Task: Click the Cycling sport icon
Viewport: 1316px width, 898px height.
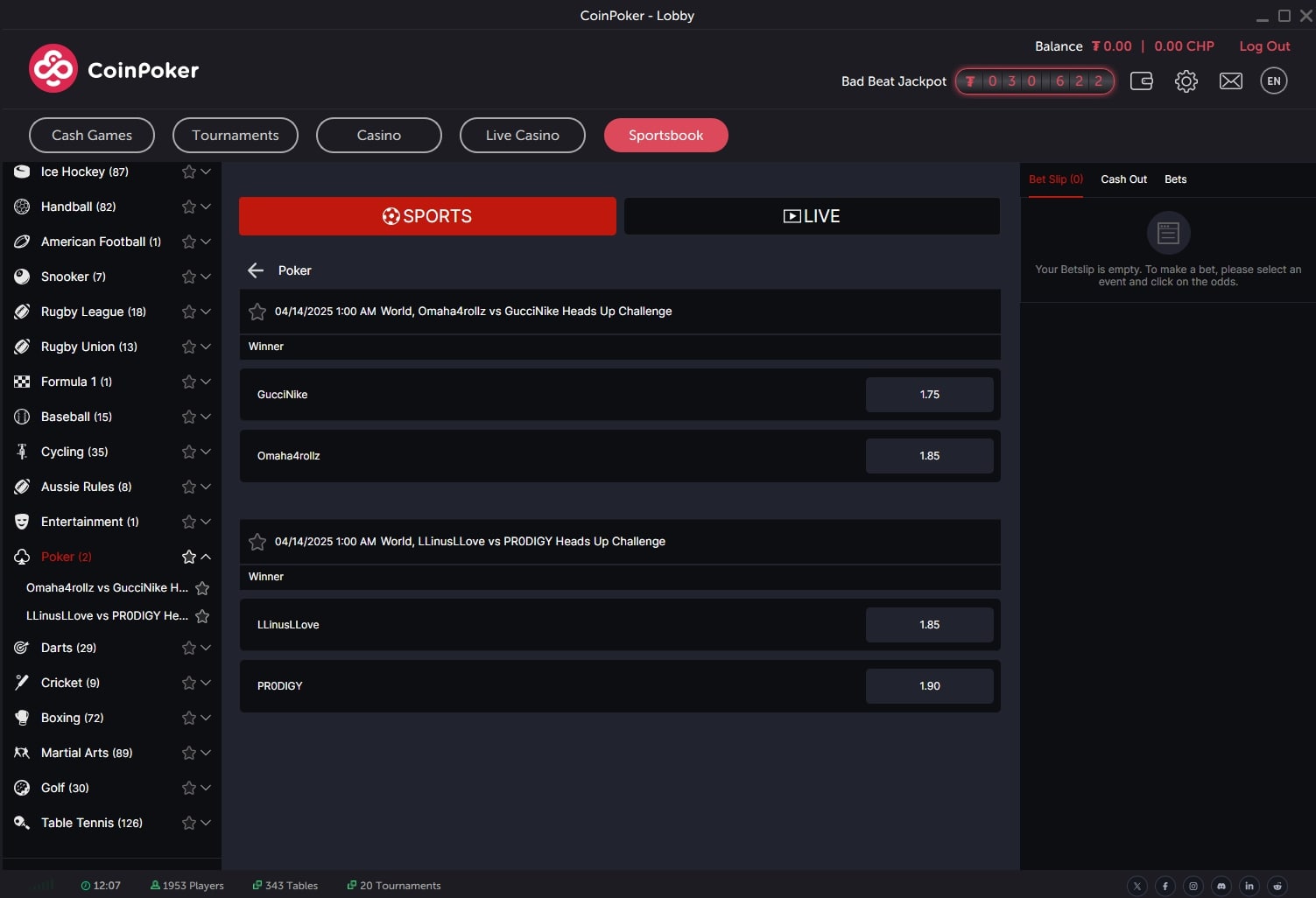Action: pyautogui.click(x=22, y=452)
